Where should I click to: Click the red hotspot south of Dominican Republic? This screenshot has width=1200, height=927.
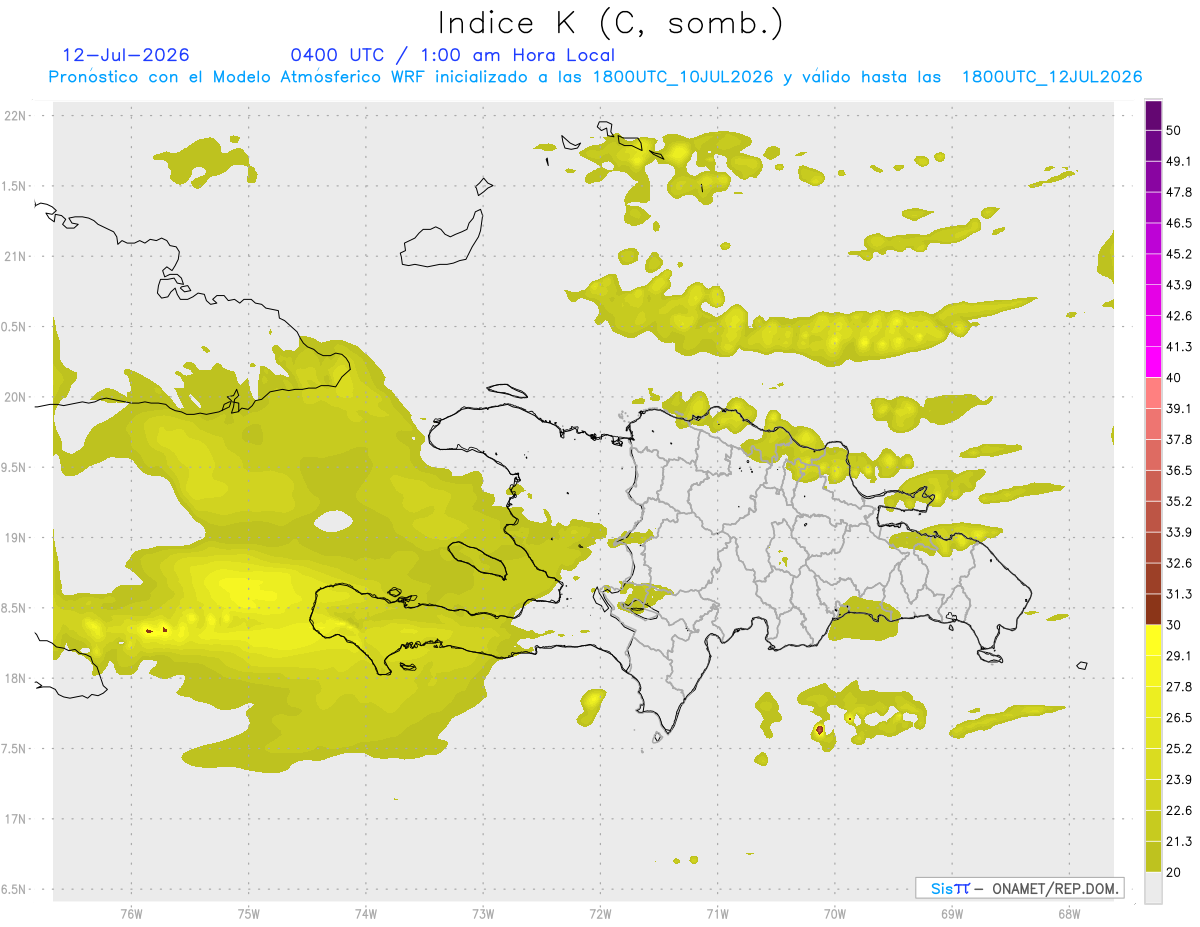pos(820,730)
